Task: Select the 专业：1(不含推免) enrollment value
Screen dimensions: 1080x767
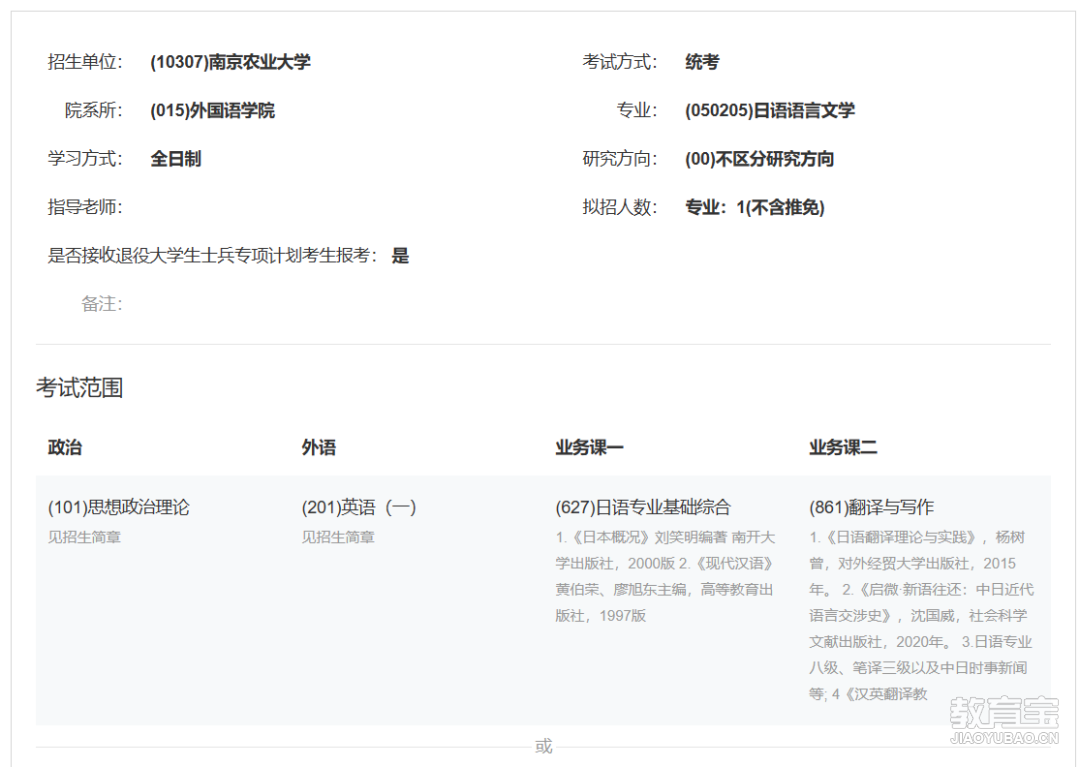Action: 754,207
